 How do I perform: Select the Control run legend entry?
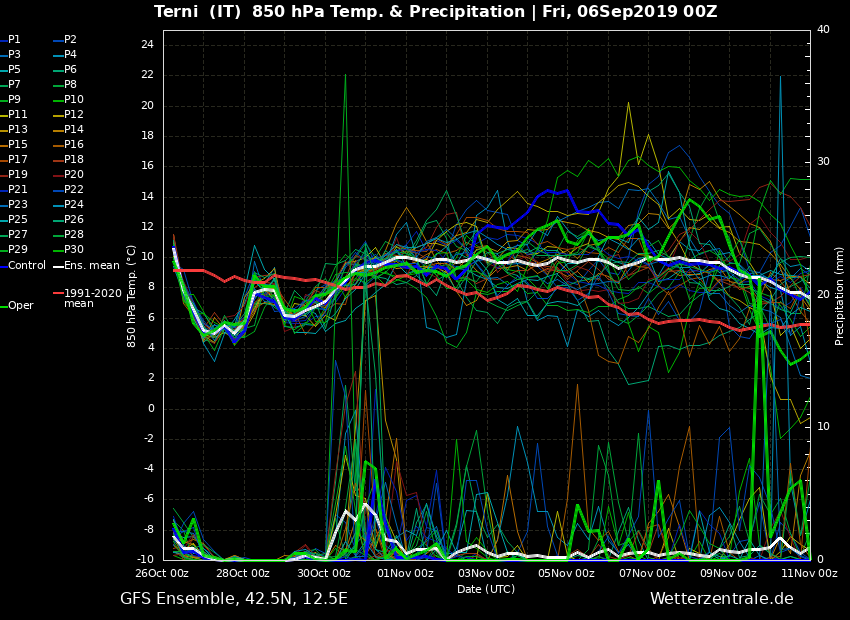[x=27, y=265]
